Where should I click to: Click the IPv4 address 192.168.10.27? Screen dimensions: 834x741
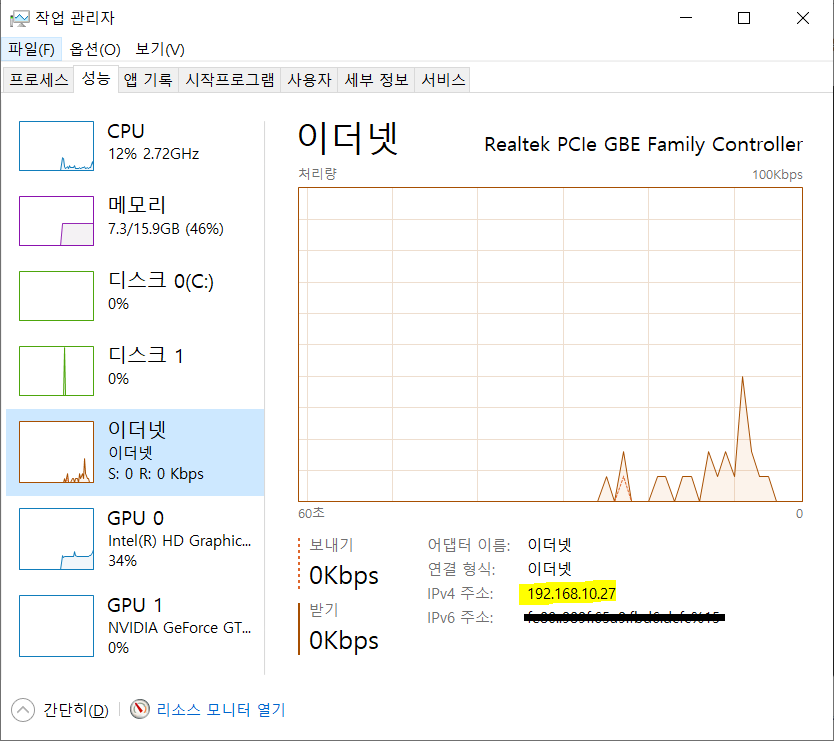(571, 594)
